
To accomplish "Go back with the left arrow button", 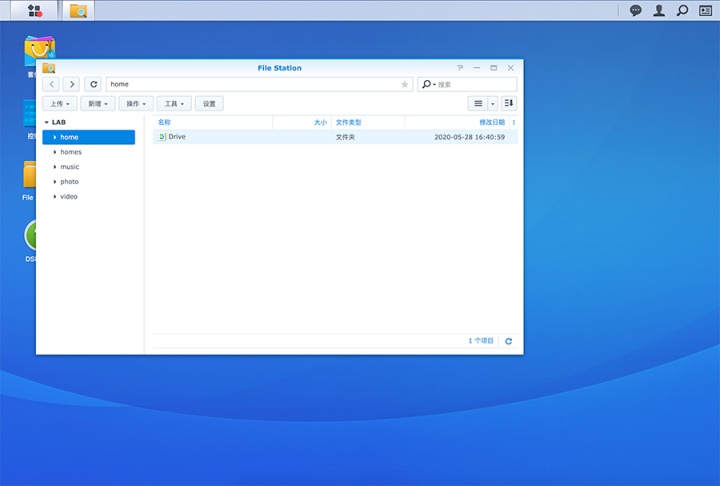I will point(52,85).
